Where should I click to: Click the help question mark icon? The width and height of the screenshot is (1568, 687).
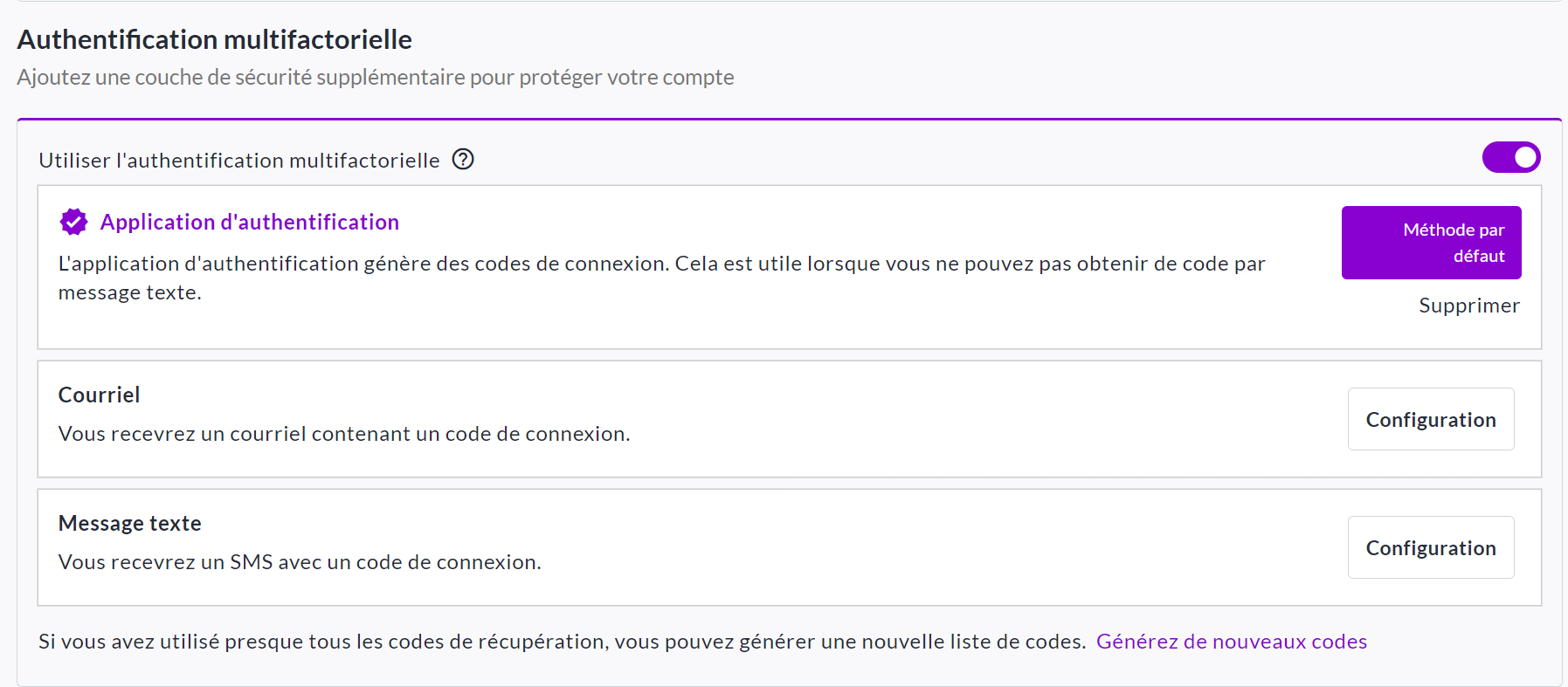[463, 160]
